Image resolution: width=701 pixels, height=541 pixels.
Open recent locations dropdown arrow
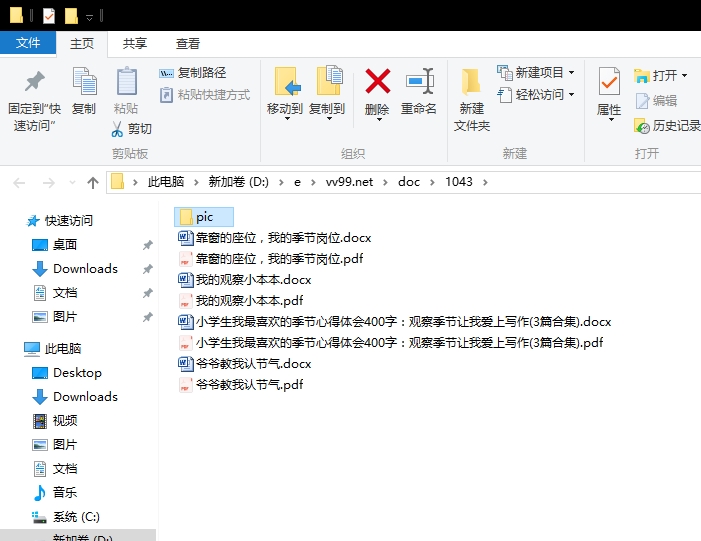(x=72, y=182)
